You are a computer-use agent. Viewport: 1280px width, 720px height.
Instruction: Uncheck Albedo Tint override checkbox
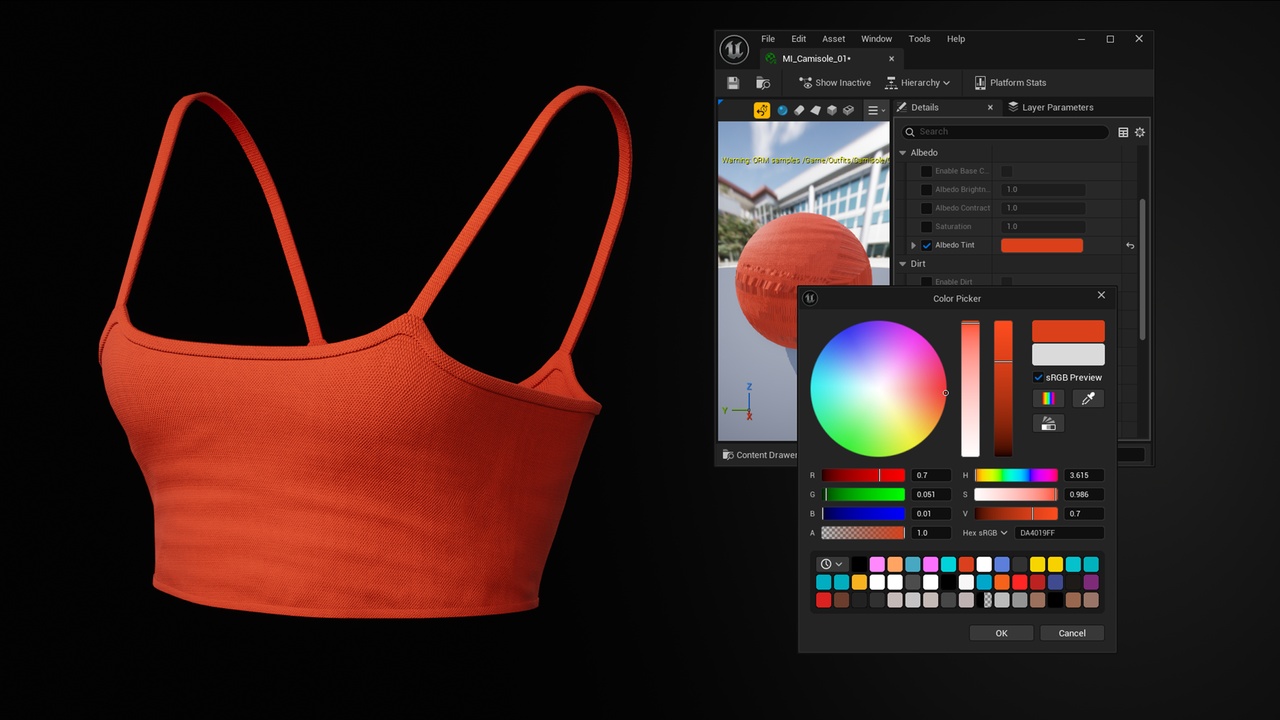926,246
